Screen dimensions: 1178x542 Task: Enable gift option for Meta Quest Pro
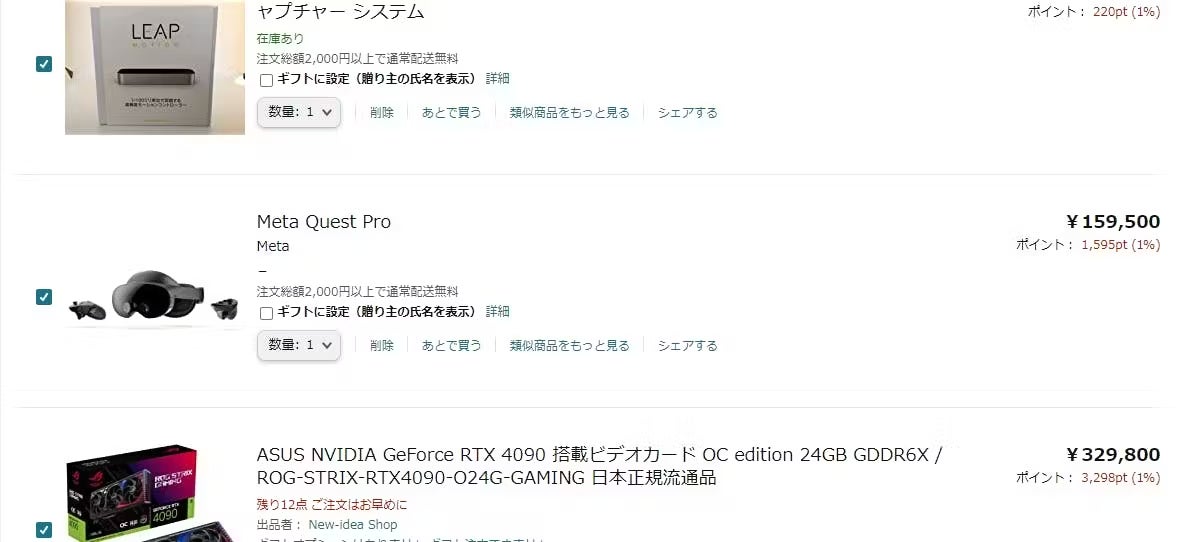point(266,313)
